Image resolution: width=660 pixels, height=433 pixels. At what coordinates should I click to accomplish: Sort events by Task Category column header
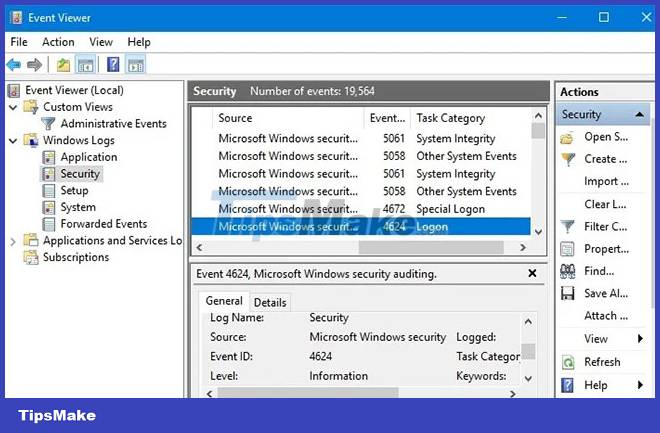tap(471, 118)
